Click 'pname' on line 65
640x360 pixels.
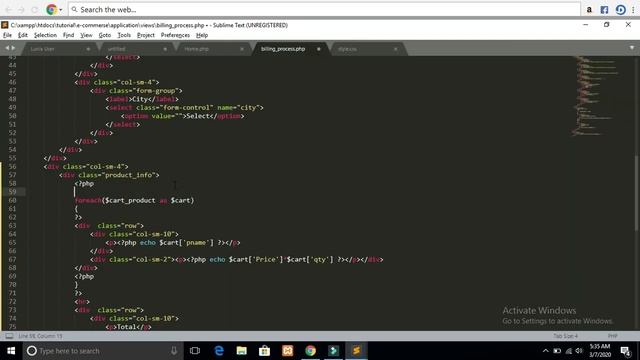[196, 243]
